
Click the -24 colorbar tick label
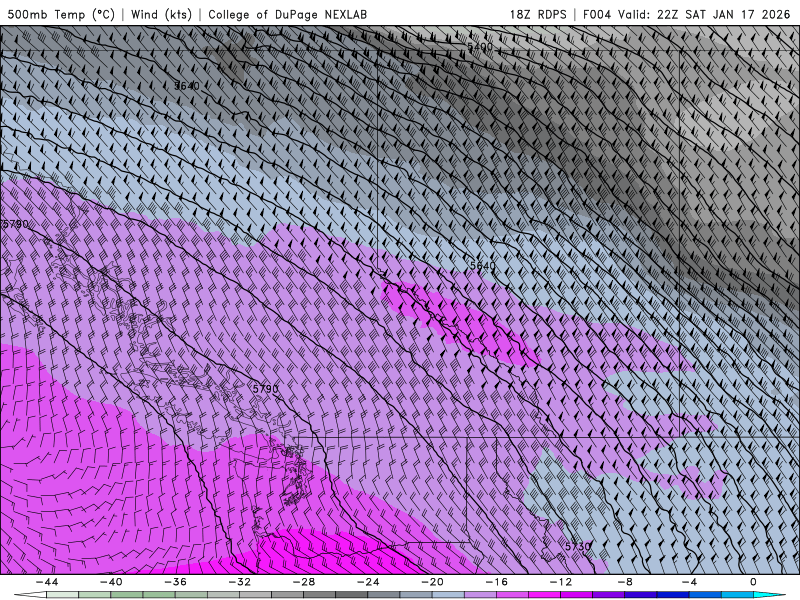pyautogui.click(x=368, y=582)
